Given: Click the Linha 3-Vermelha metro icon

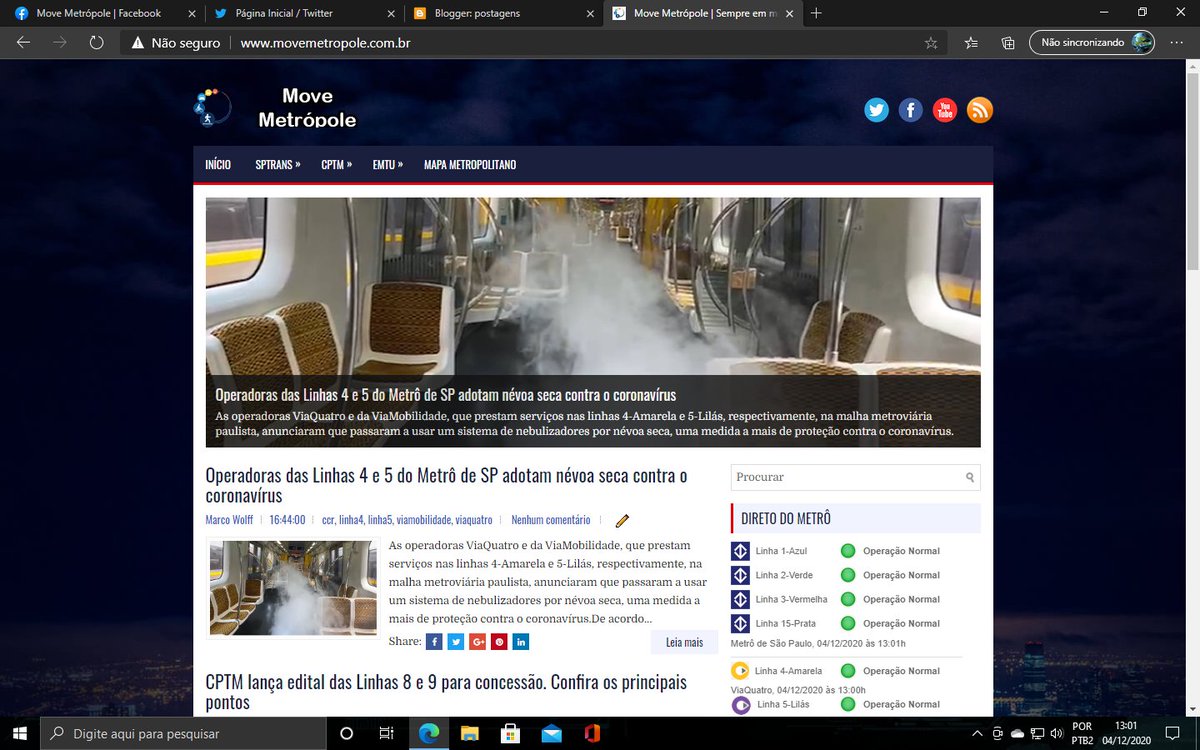Looking at the screenshot, I should pyautogui.click(x=740, y=599).
